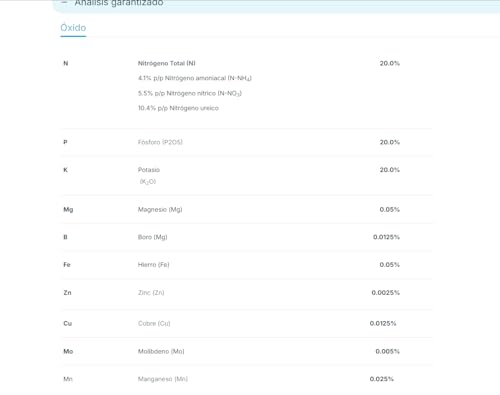Select the Manganeso (Mn) row
The width and height of the screenshot is (500, 395).
tap(247, 379)
